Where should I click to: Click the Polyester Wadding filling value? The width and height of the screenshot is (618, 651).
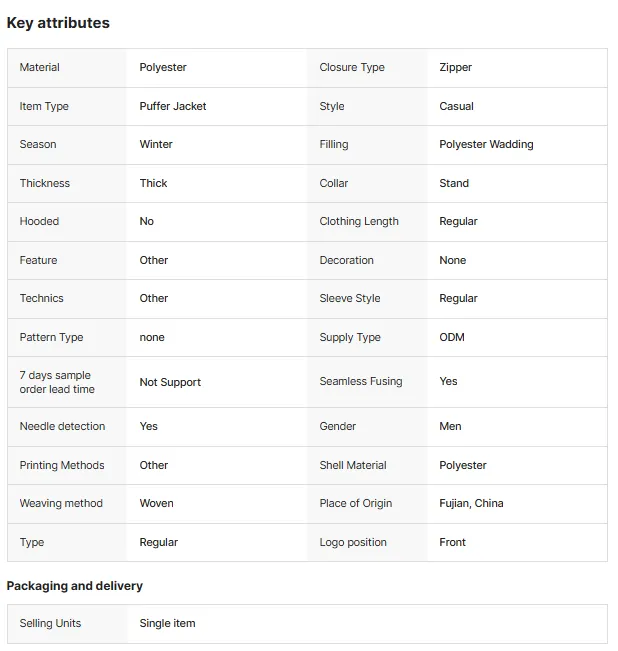click(x=486, y=144)
